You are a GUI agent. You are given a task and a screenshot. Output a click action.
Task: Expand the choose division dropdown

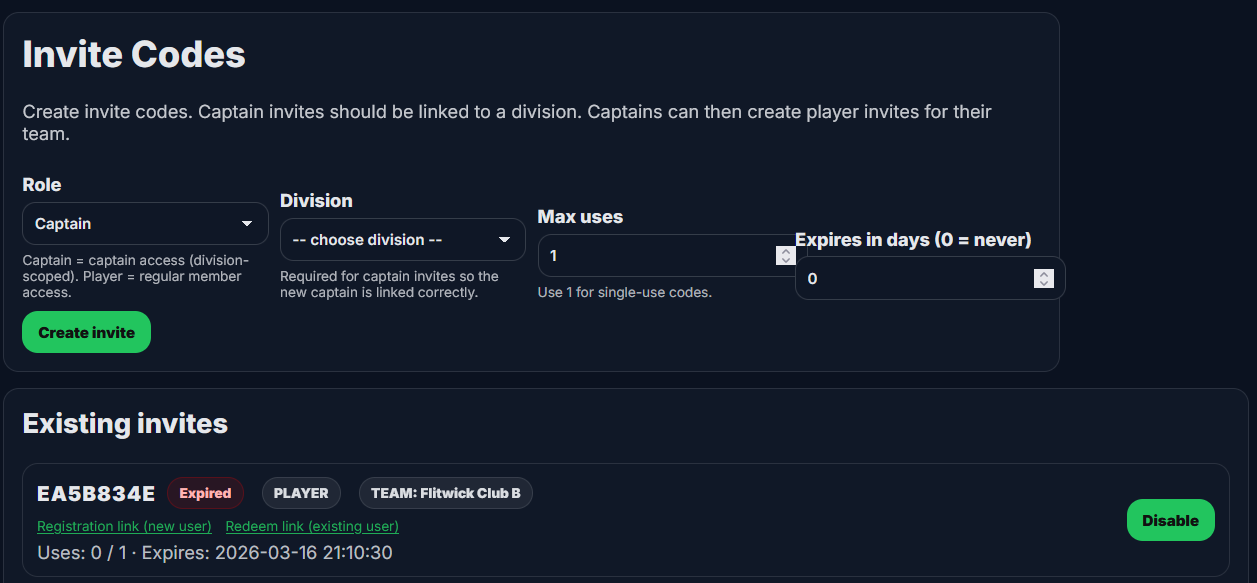pyautogui.click(x=402, y=240)
